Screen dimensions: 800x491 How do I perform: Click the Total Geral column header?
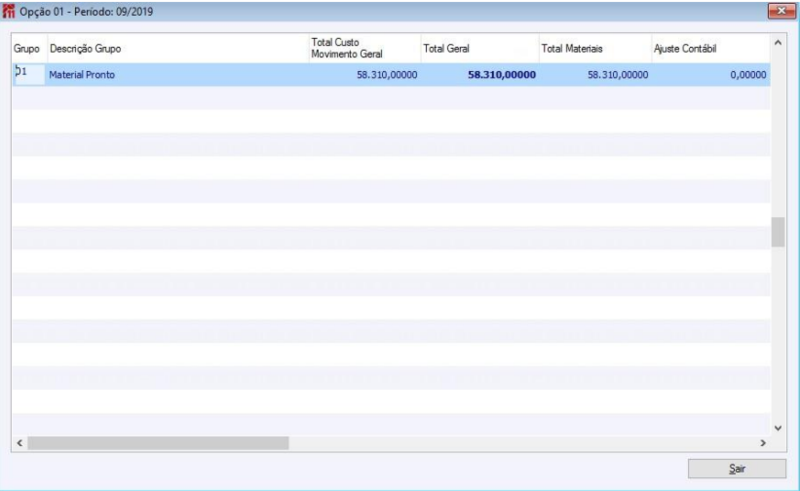tap(480, 48)
